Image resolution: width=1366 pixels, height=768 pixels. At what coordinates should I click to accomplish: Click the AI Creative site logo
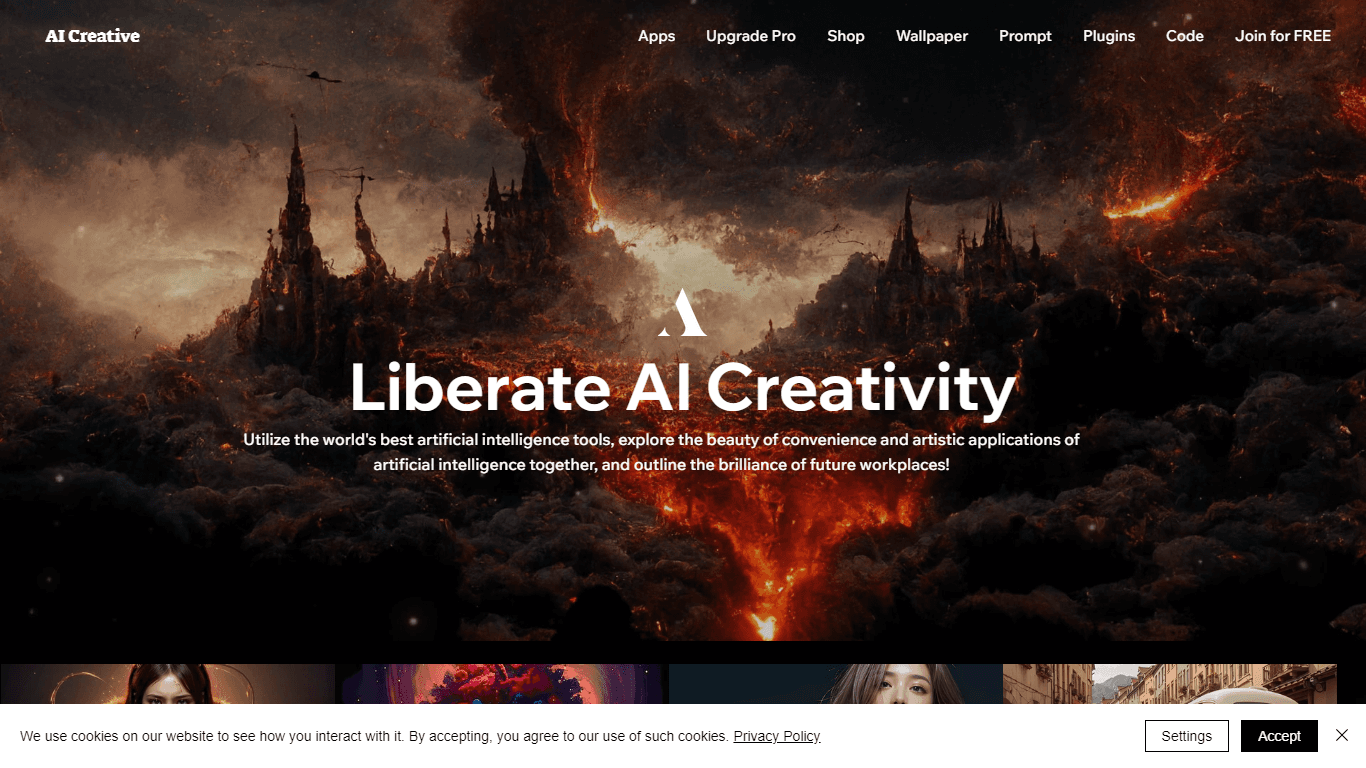click(x=92, y=36)
